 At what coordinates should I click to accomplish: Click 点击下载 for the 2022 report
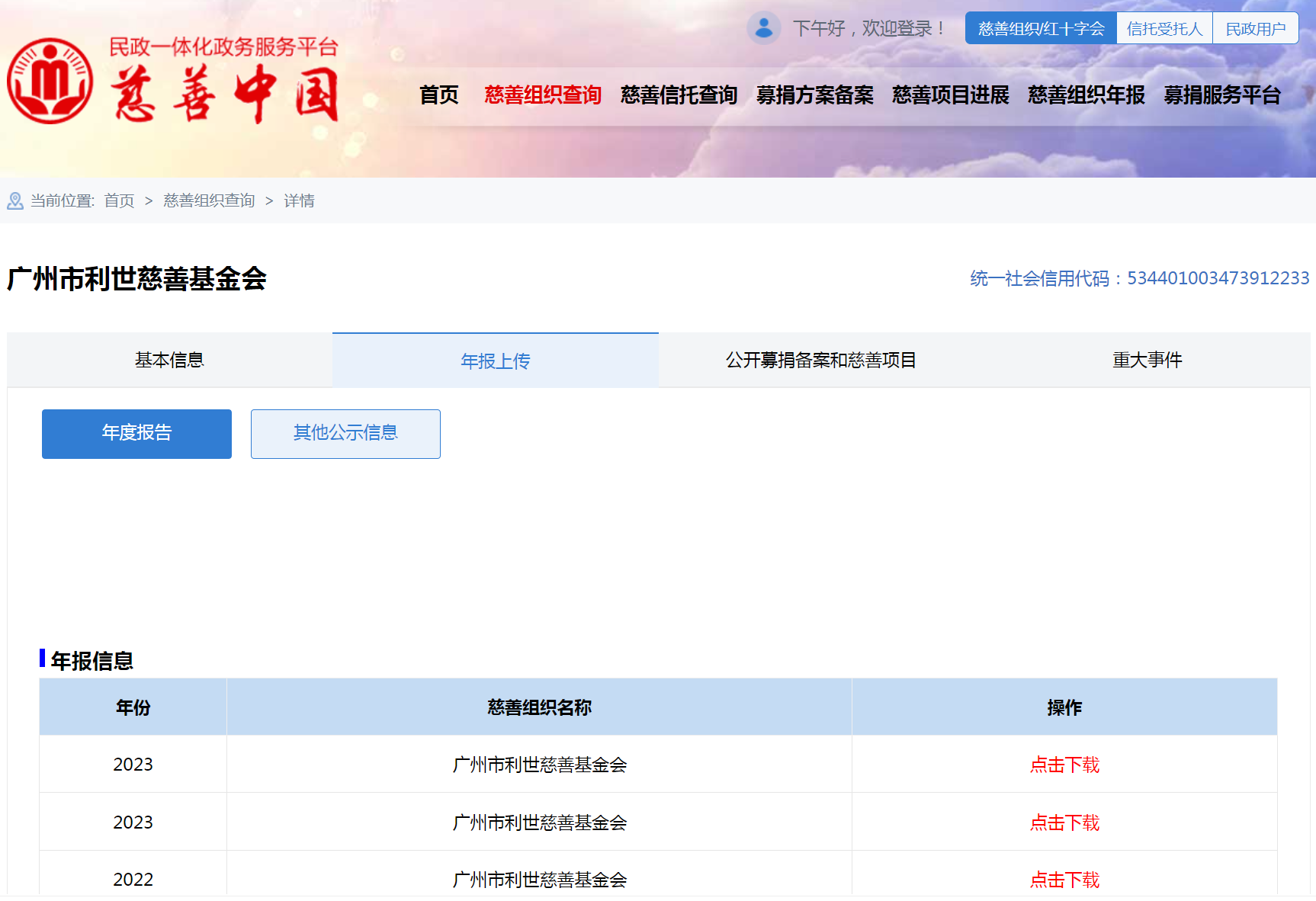[1064, 880]
